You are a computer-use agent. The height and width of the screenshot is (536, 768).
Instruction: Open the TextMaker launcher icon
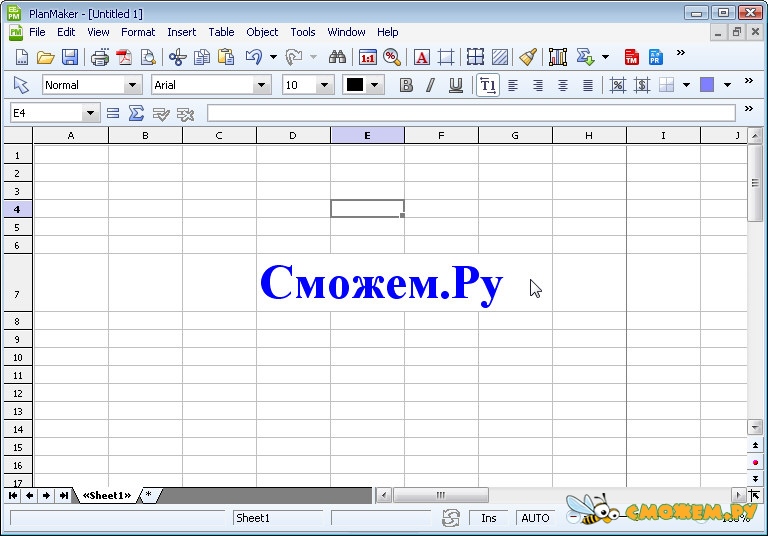tap(631, 57)
